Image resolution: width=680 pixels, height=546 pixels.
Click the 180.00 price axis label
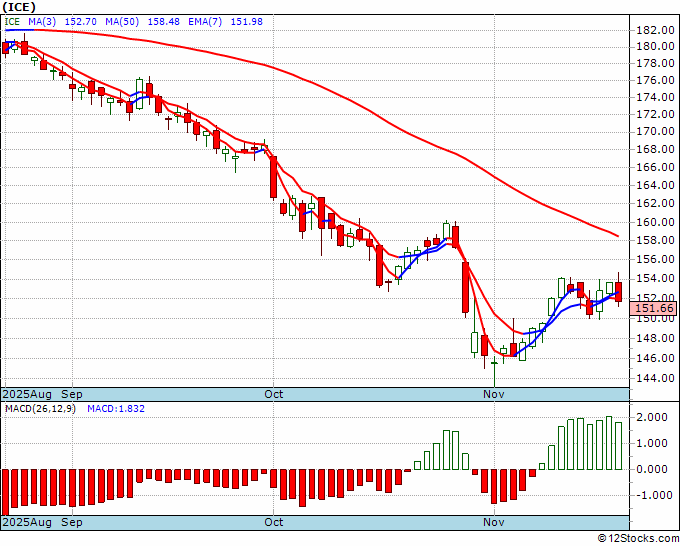655,46
